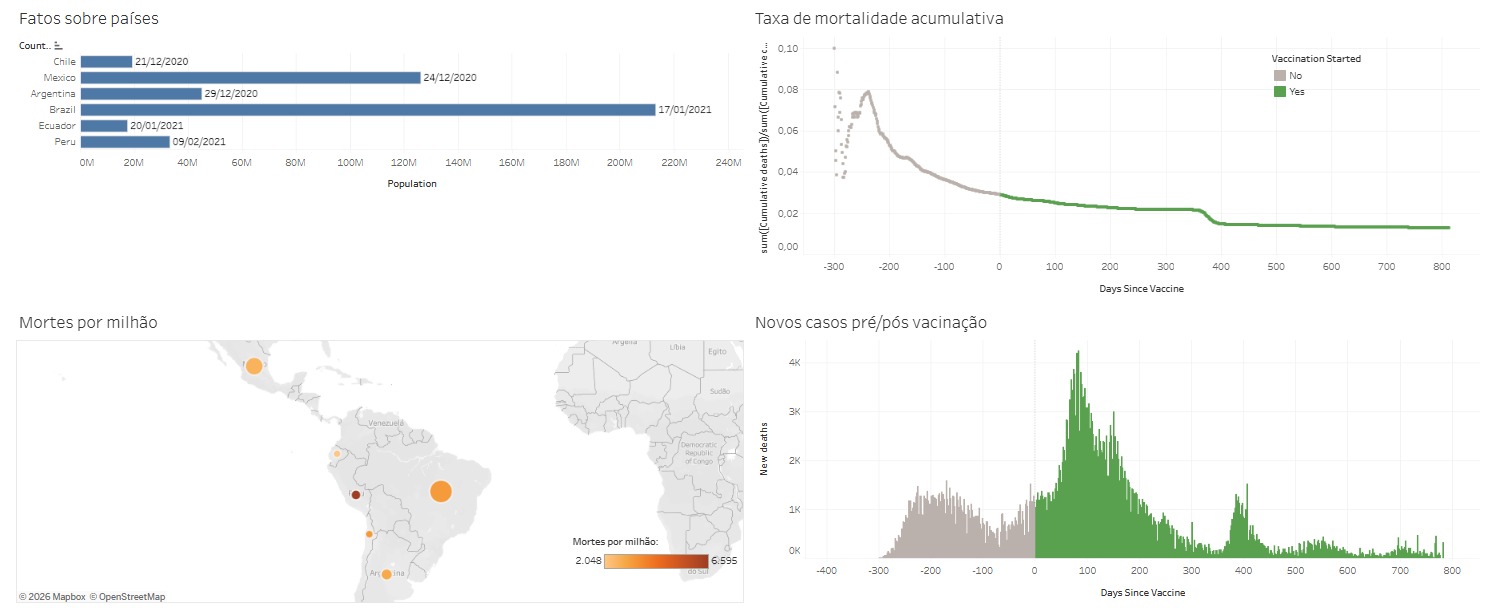Click the 'Fatos sobre países' chart title
Viewport: 1485px width, 608px height.
(89, 19)
